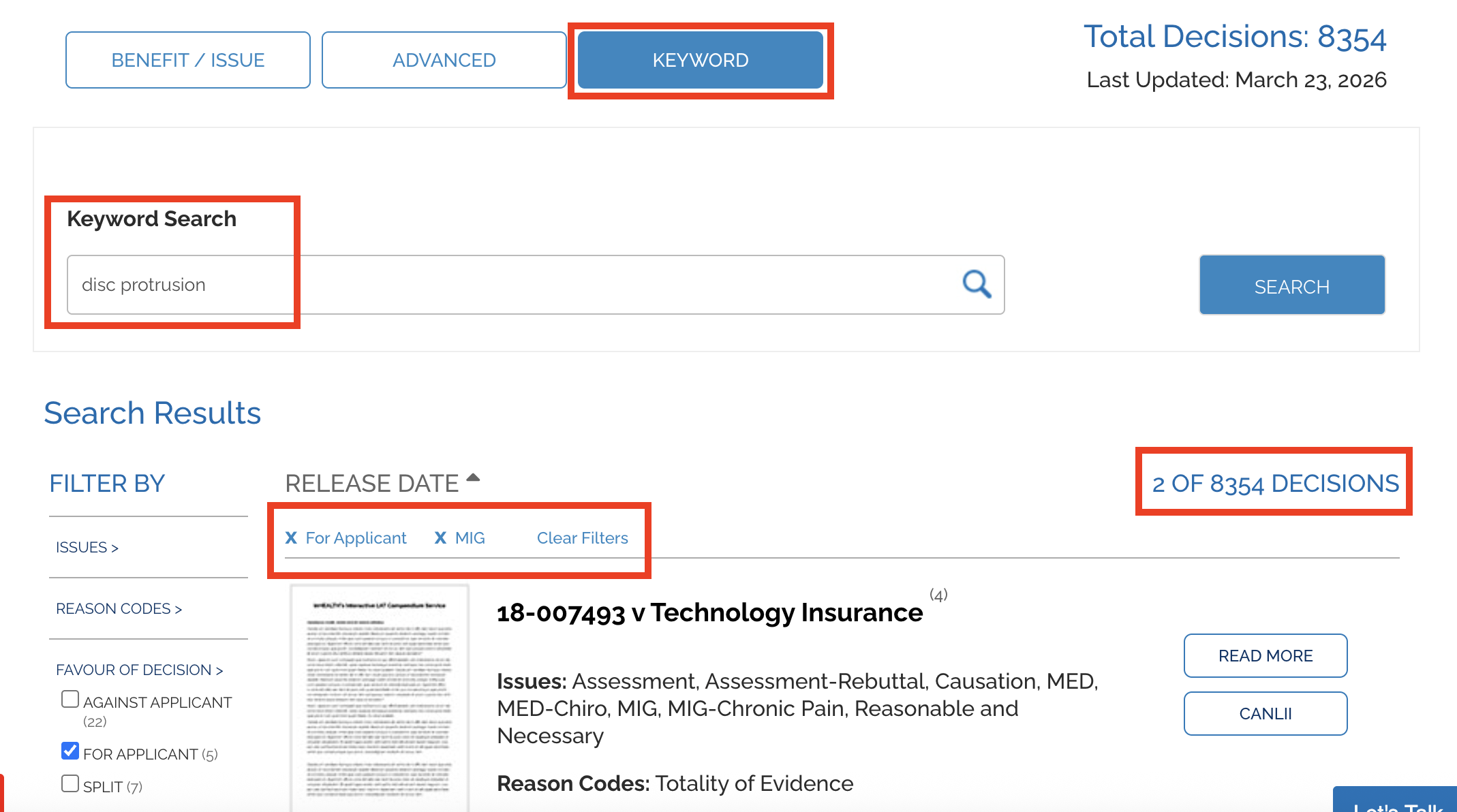The width and height of the screenshot is (1457, 812).
Task: Select the Keyword search tab
Action: pos(700,60)
